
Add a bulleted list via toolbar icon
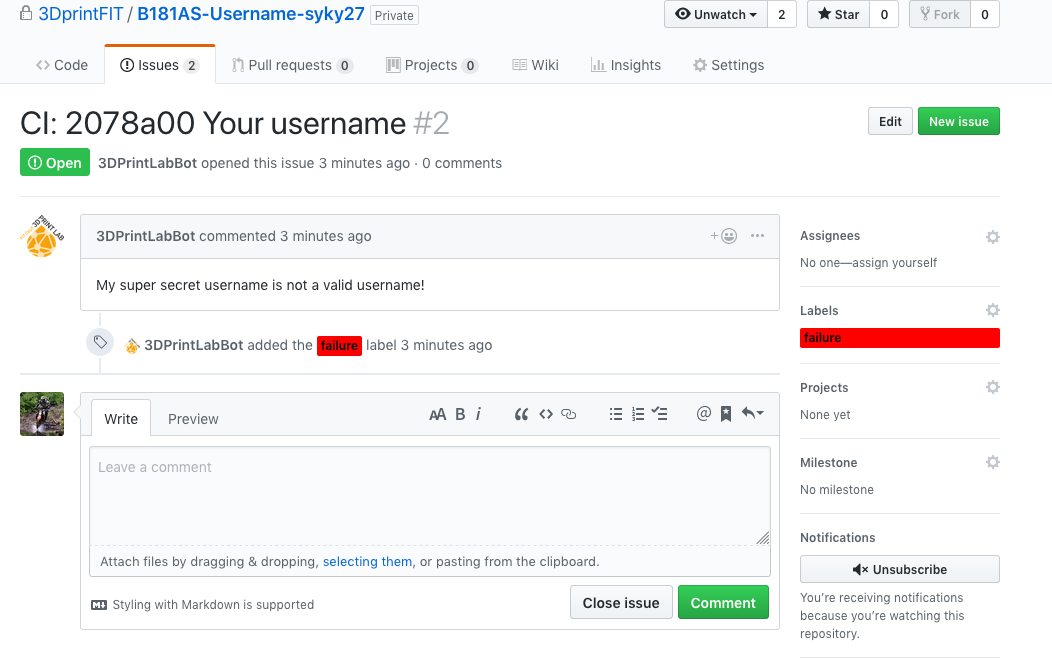616,414
